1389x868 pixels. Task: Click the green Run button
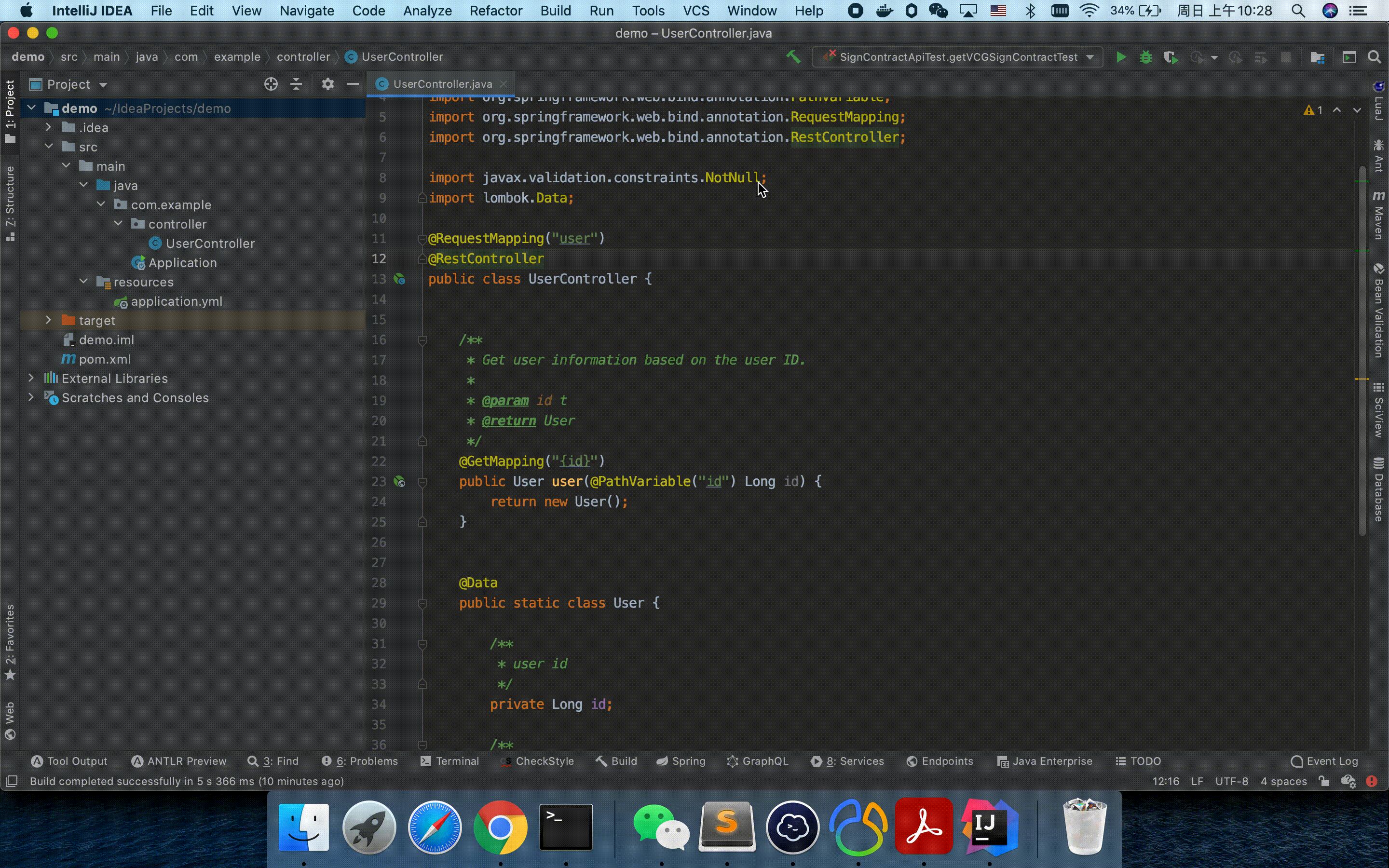click(x=1120, y=57)
